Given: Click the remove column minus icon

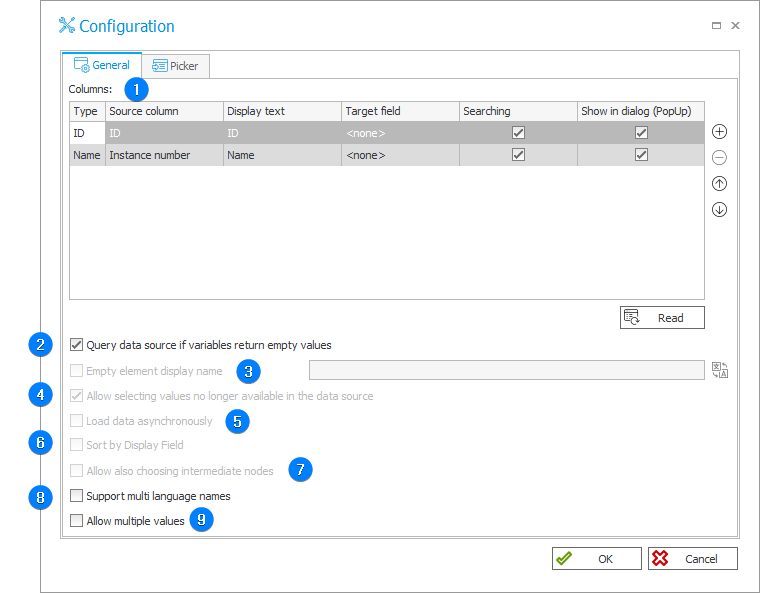Looking at the screenshot, I should click(x=719, y=158).
